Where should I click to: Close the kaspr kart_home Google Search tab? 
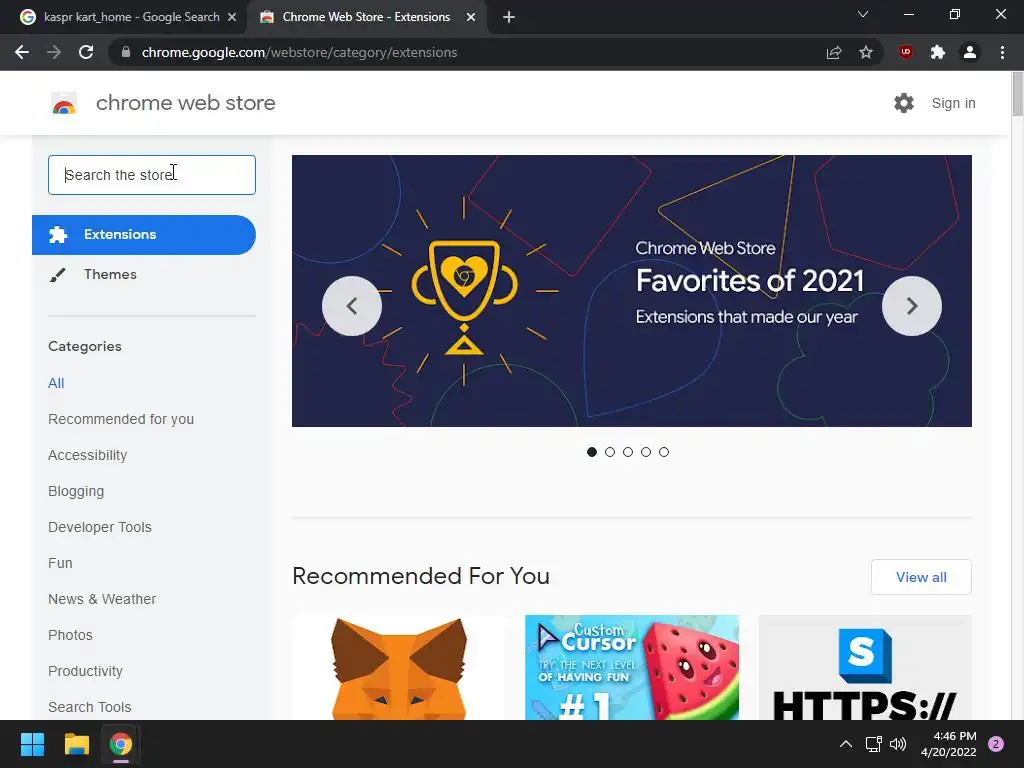tap(232, 17)
